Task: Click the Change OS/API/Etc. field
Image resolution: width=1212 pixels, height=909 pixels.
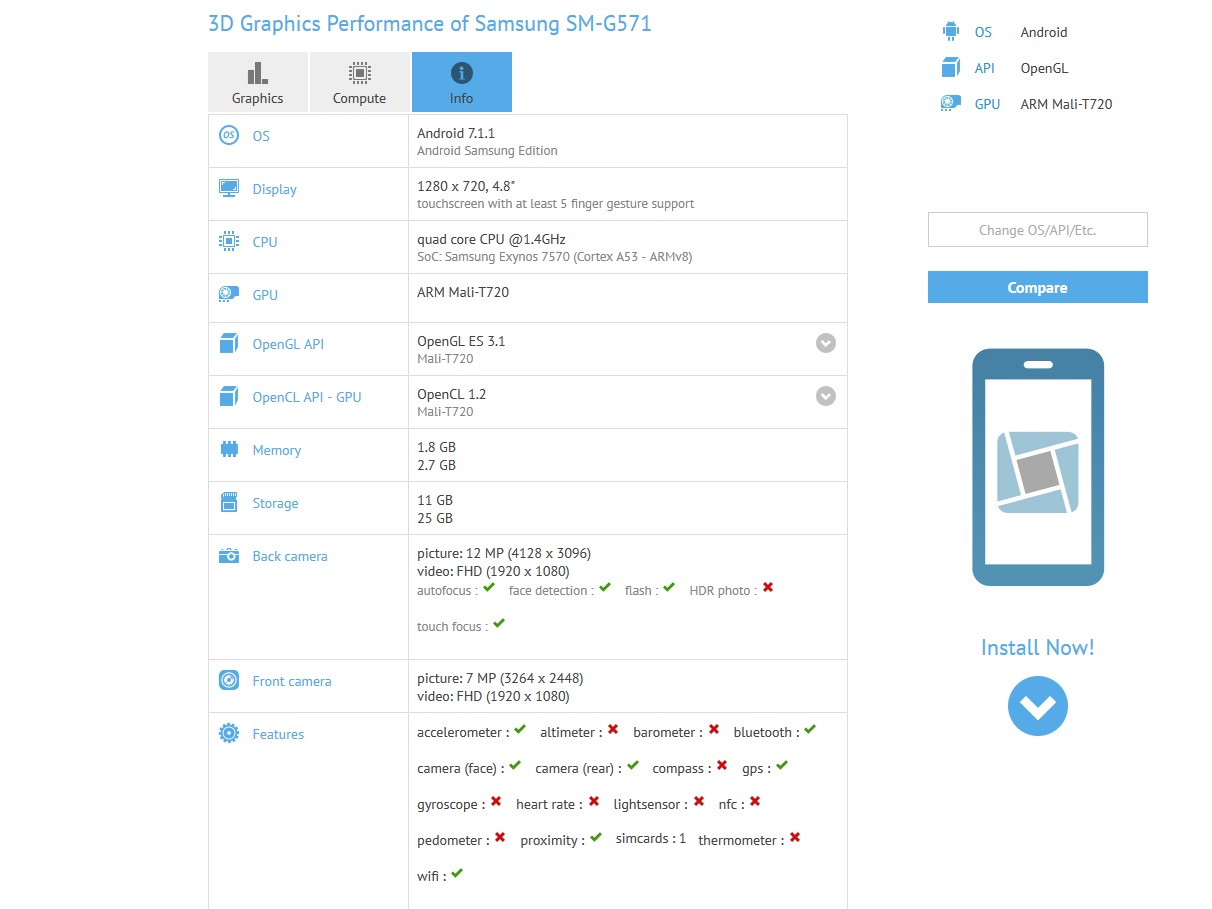Action: [x=1038, y=229]
